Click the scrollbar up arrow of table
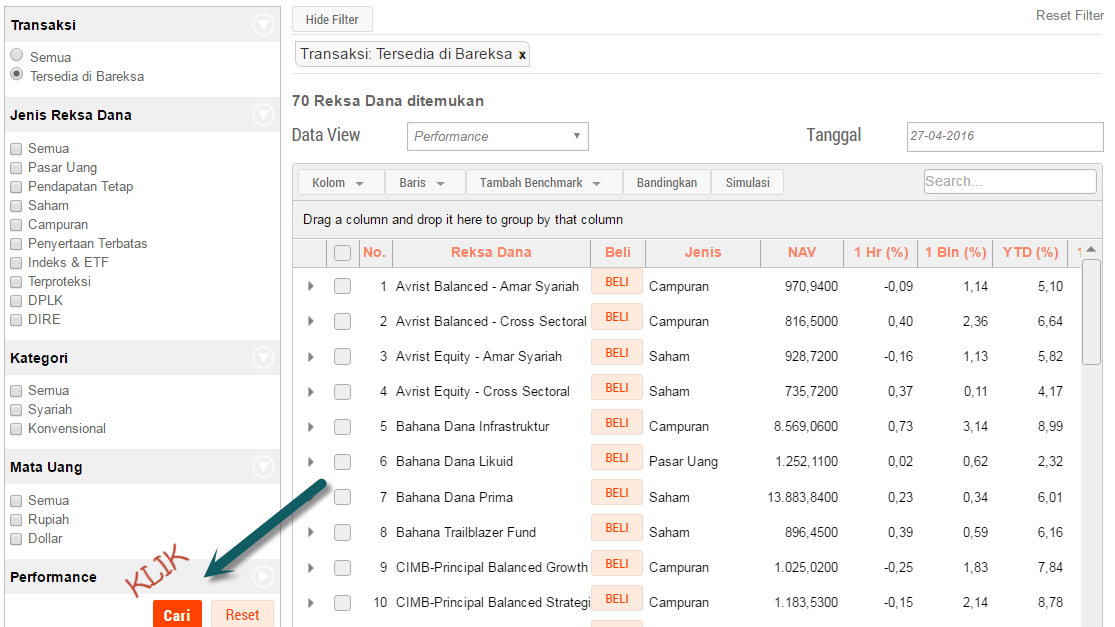Image resolution: width=1115 pixels, height=627 pixels. coord(1091,249)
